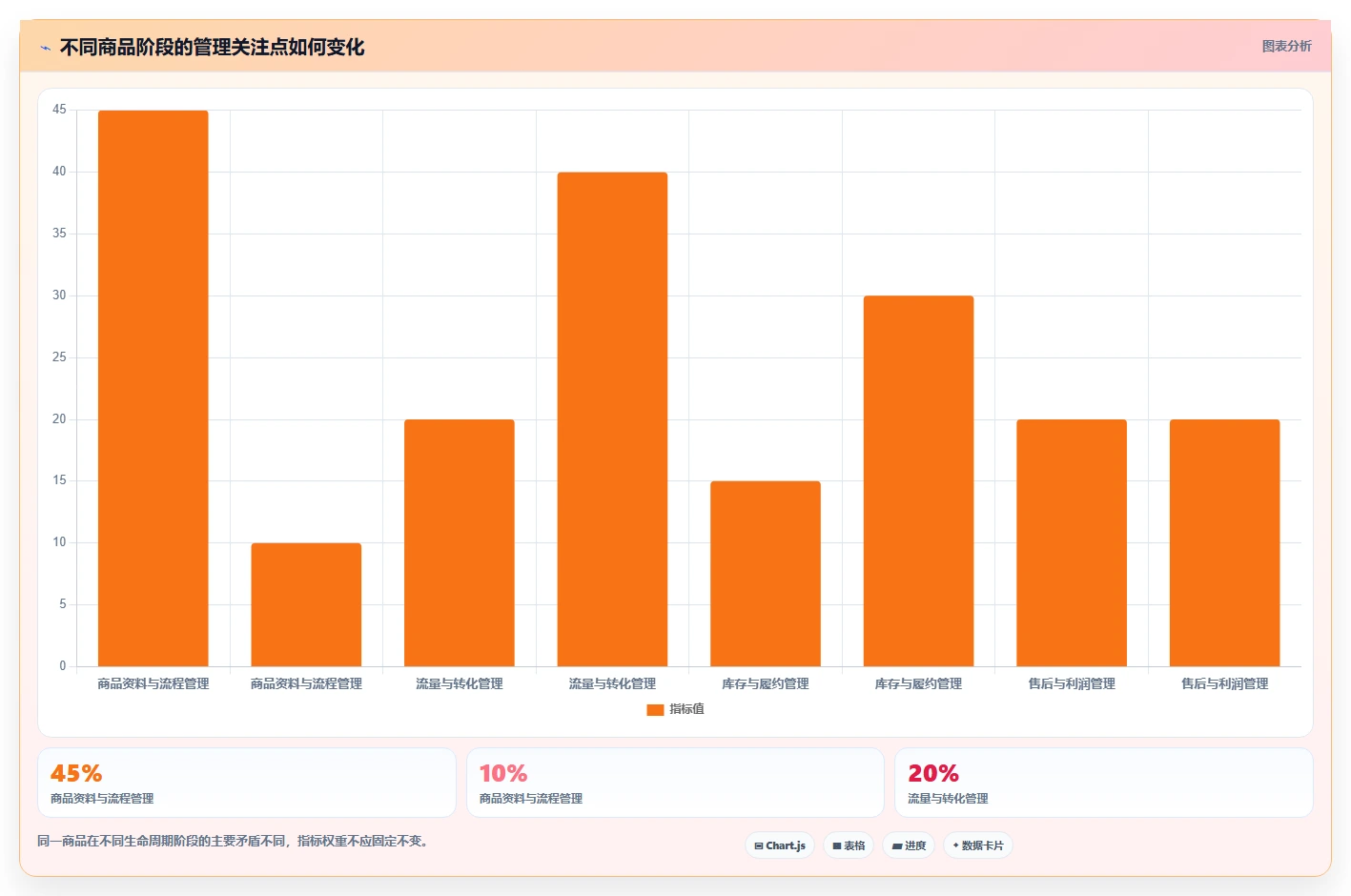Screen dimensions: 1351x896
Task: Click the bar reaching value 30
Action: tap(918, 481)
